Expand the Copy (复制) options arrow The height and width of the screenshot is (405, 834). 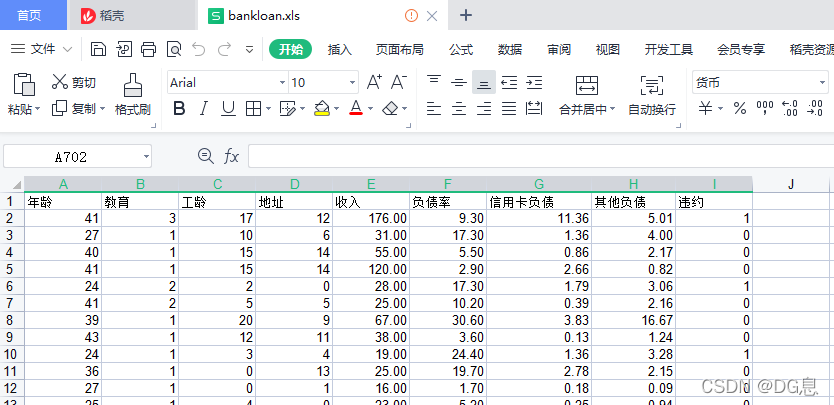pyautogui.click(x=102, y=109)
